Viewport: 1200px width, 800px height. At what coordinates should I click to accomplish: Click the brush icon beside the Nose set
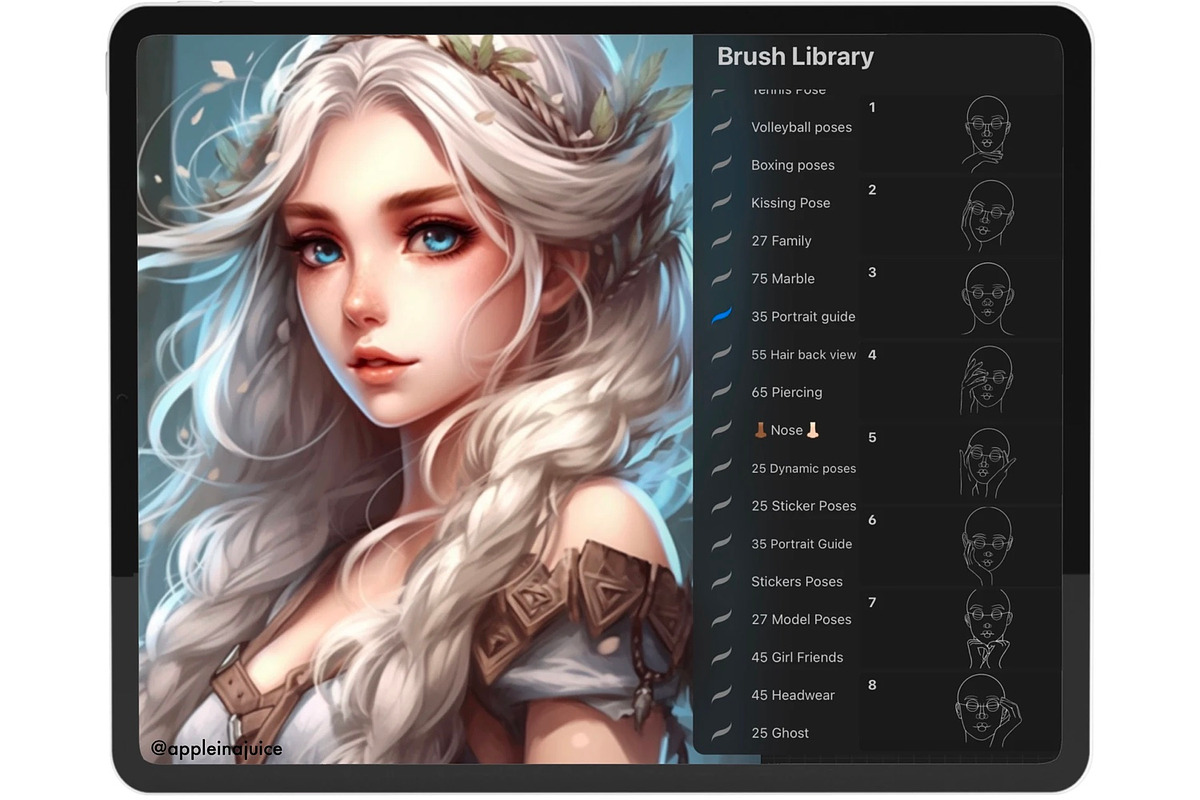pyautogui.click(x=721, y=430)
